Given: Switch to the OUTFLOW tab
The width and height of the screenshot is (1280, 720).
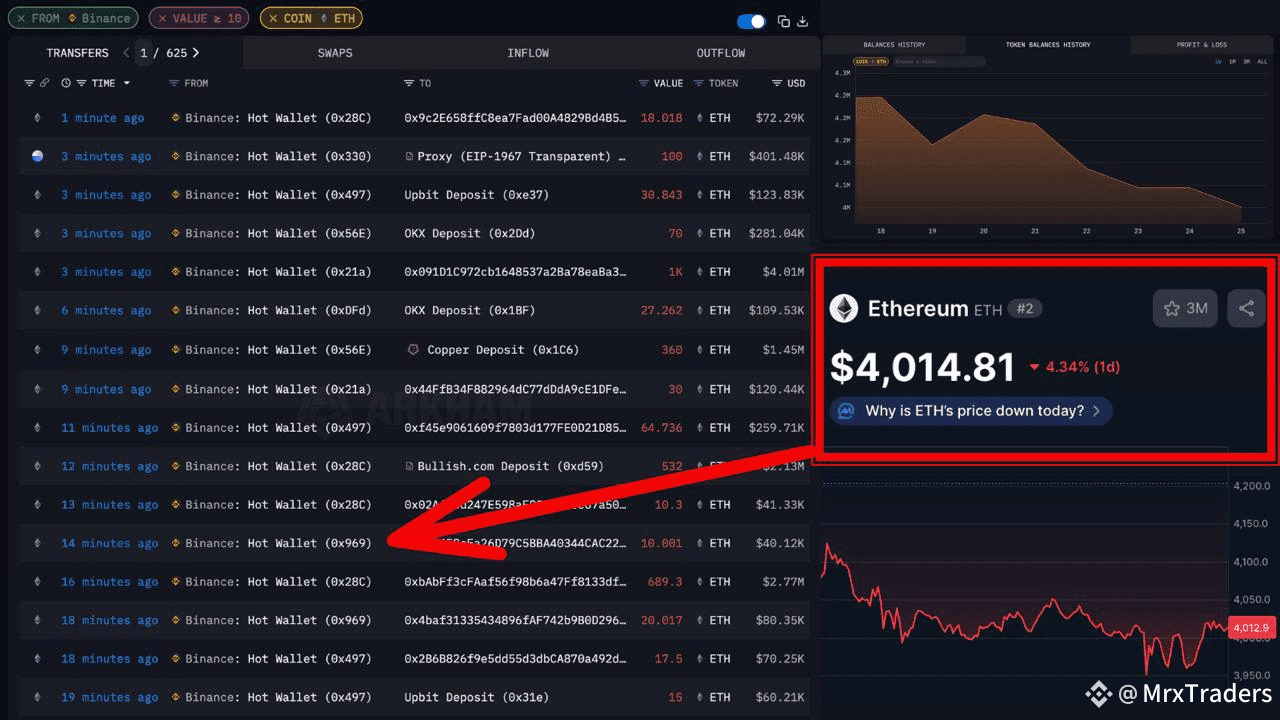Looking at the screenshot, I should (x=721, y=53).
